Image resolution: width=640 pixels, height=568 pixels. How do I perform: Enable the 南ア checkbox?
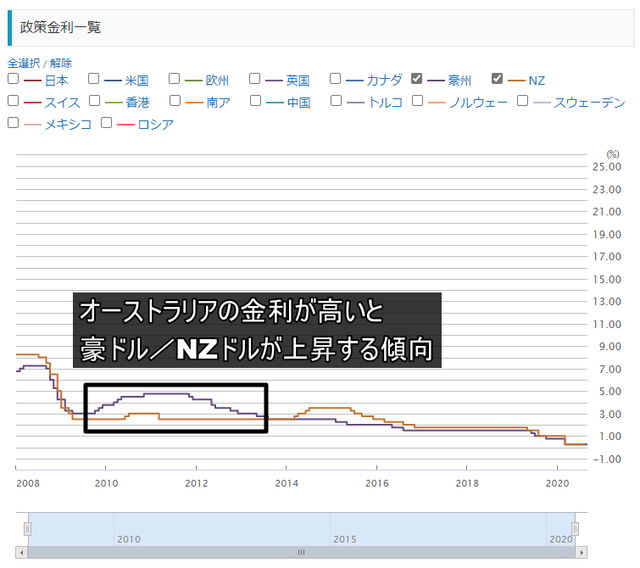(175, 100)
